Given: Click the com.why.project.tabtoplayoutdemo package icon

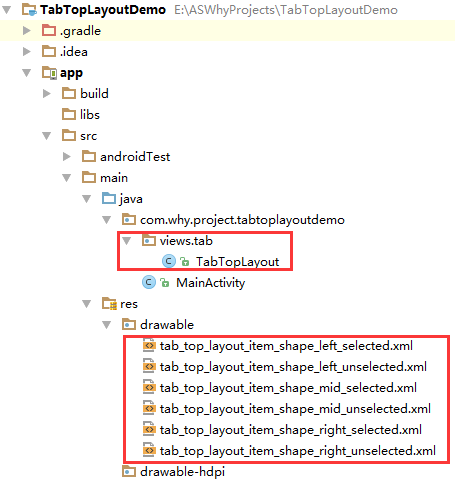Looking at the screenshot, I should (x=129, y=219).
